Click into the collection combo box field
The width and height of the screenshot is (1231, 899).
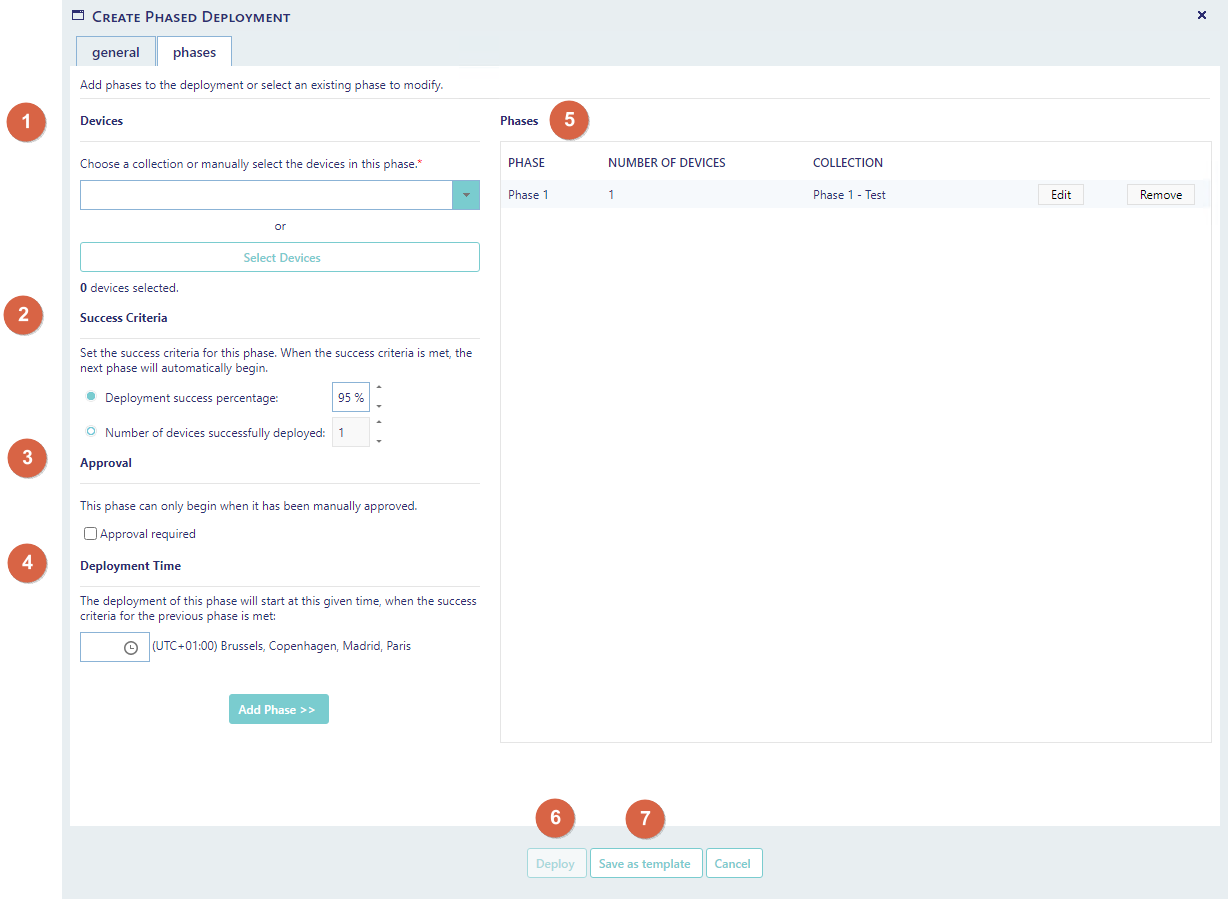266,195
